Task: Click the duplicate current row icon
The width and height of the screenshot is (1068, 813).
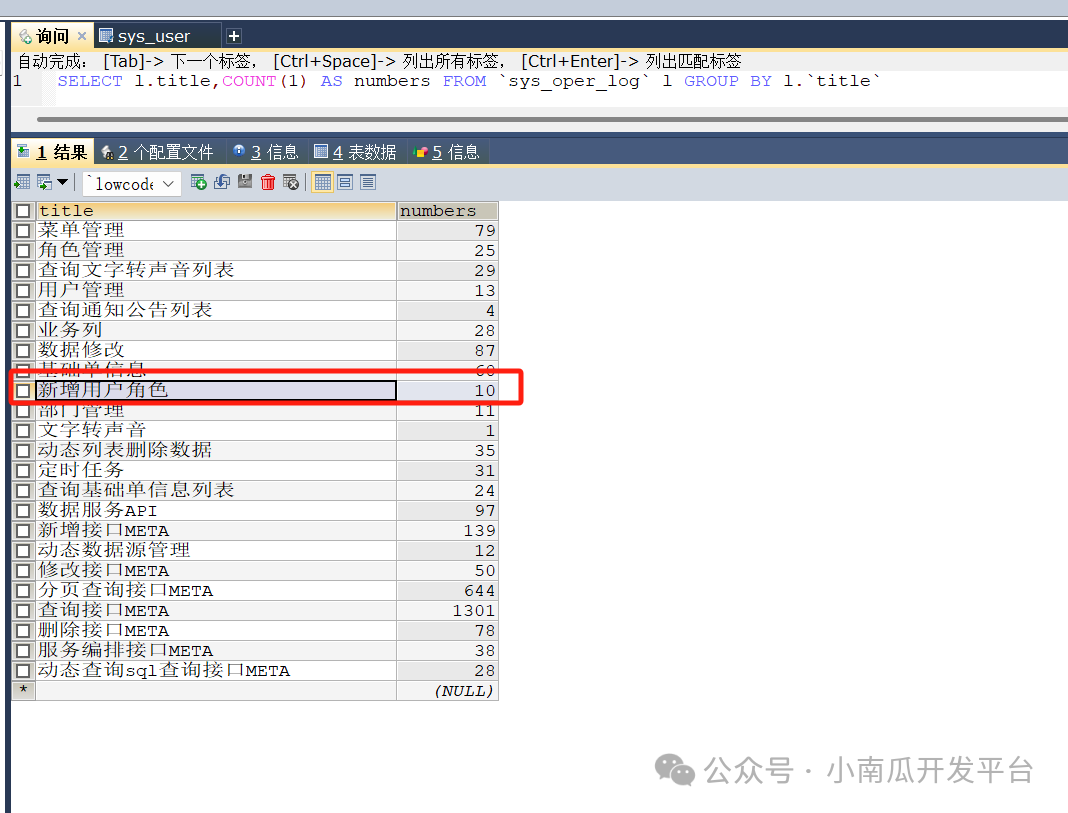Action: [221, 182]
